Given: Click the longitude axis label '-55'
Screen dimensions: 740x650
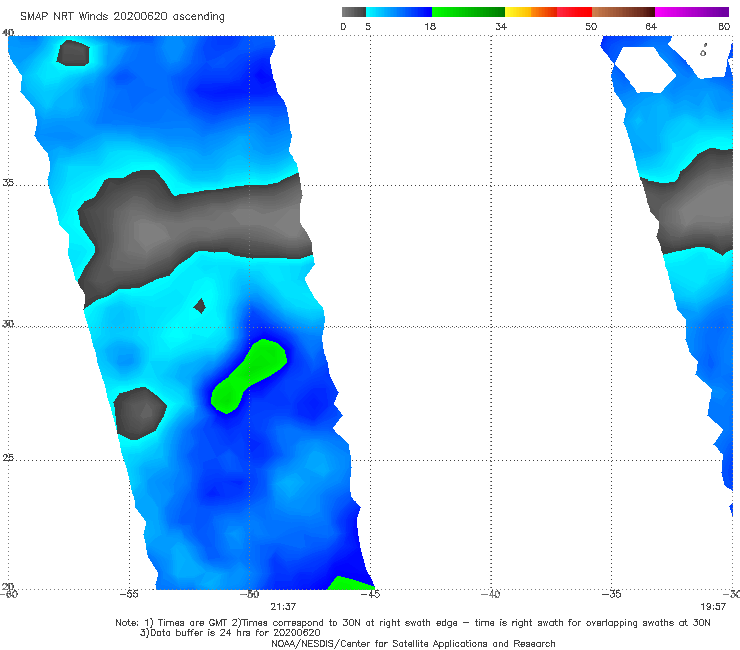Looking at the screenshot, I should (129, 594).
